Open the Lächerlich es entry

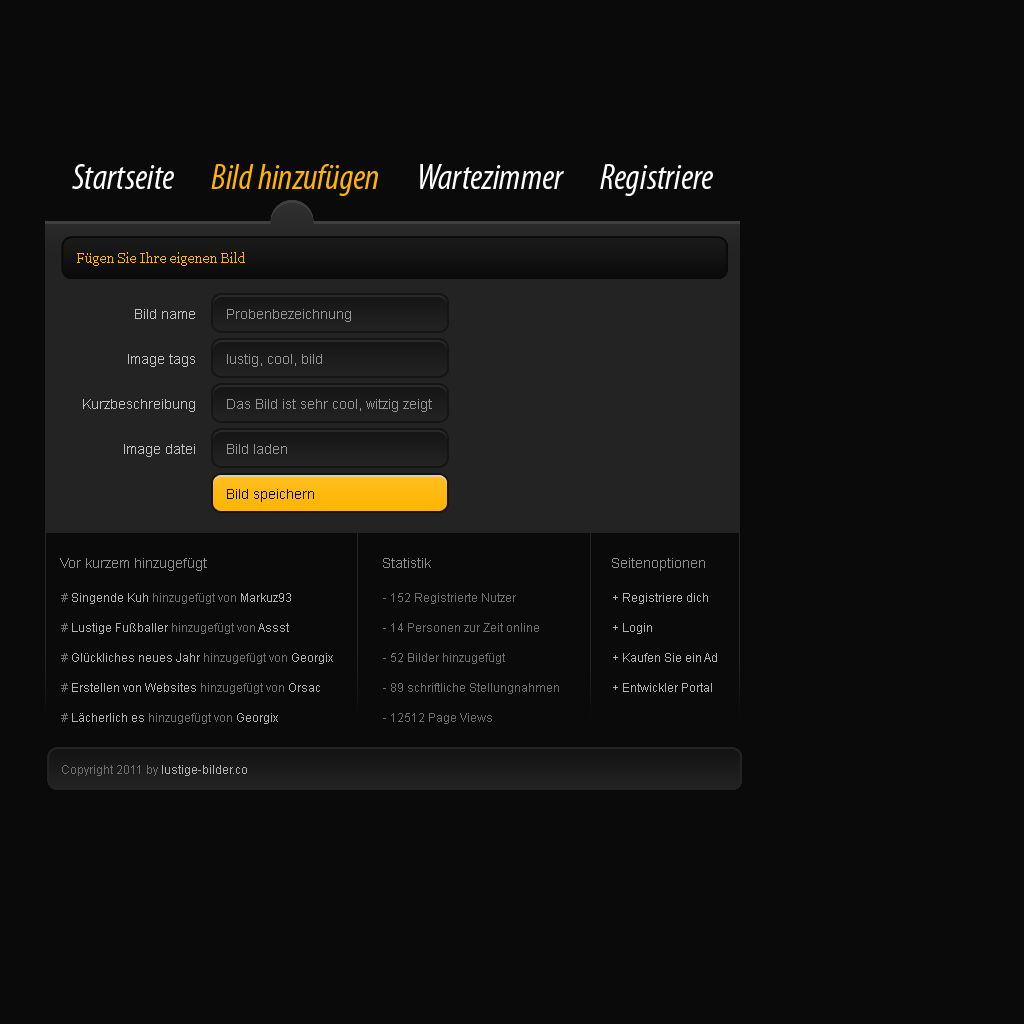coord(107,718)
